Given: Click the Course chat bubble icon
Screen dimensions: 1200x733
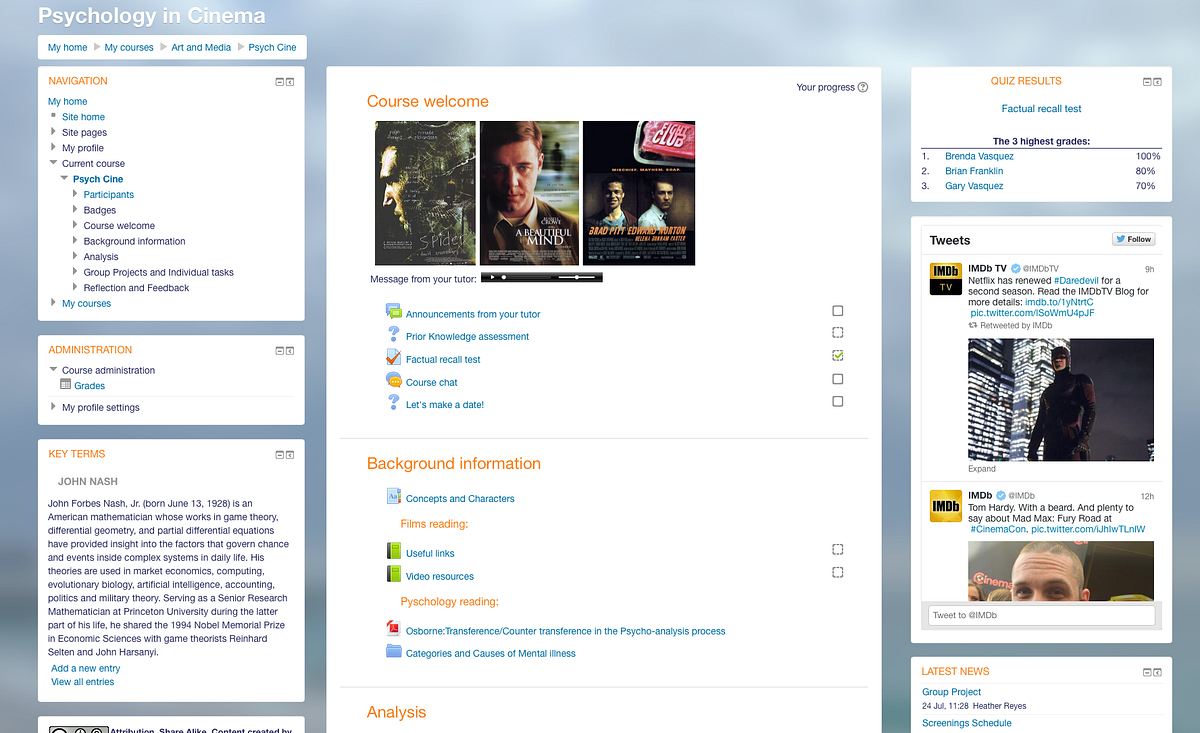Looking at the screenshot, I should click(x=394, y=380).
